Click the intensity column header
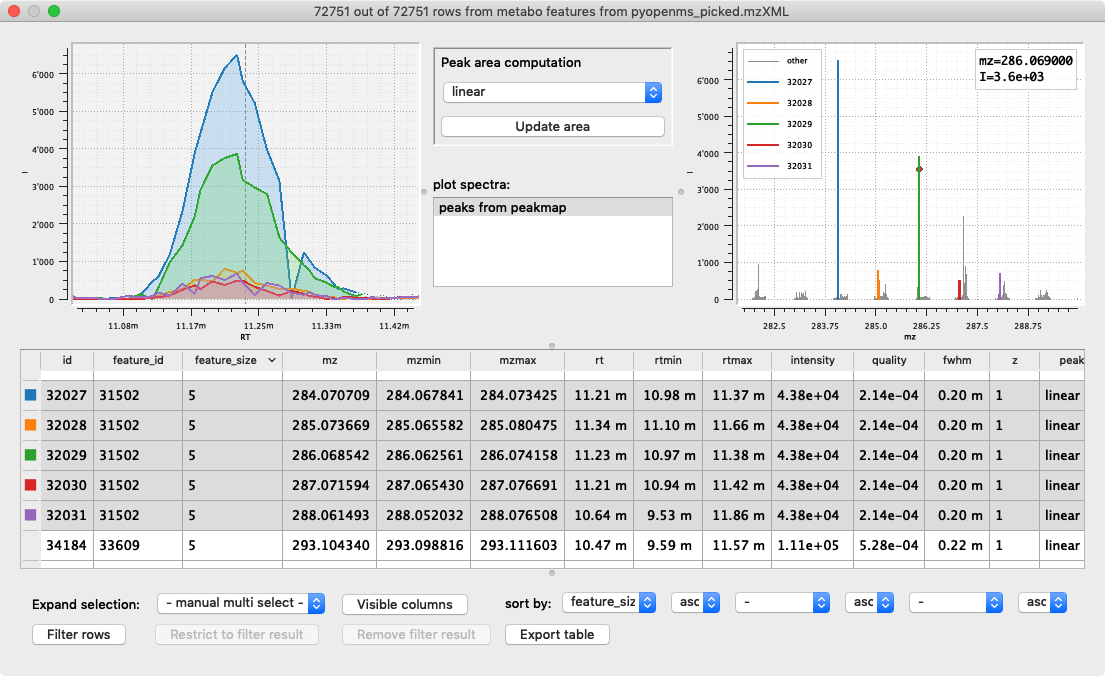1105x676 pixels. coord(813,360)
